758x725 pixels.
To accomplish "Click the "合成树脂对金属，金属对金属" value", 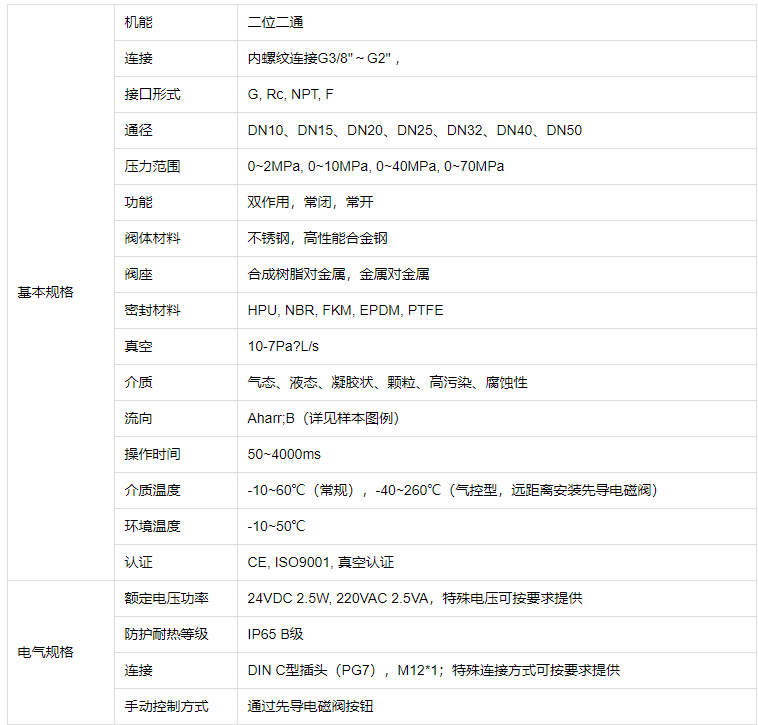I will [x=338, y=274].
